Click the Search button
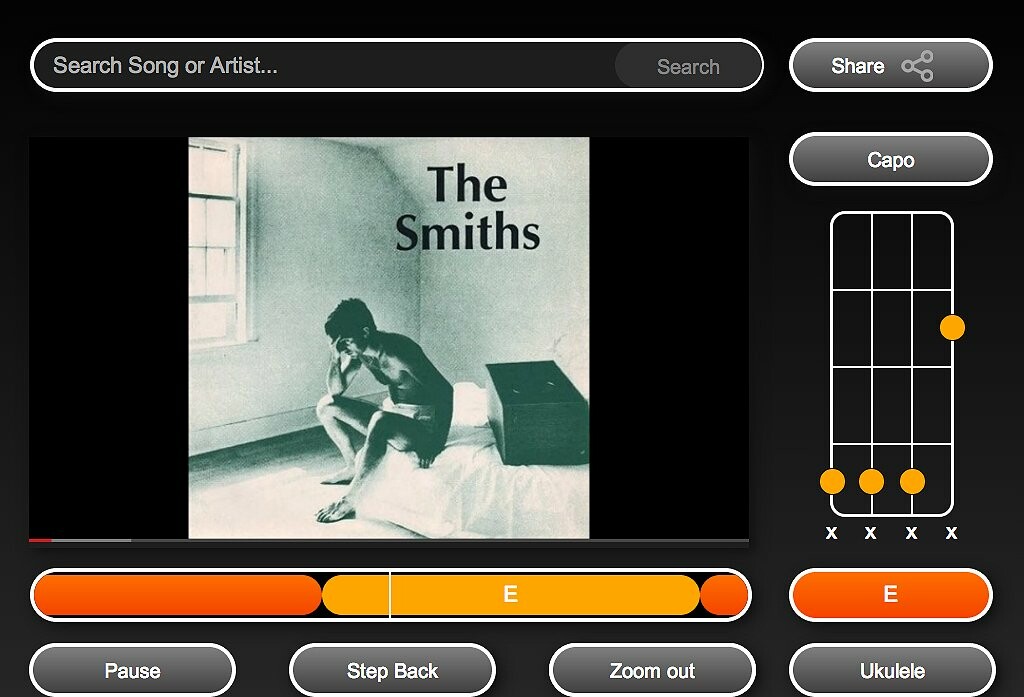The width and height of the screenshot is (1024, 697). pos(688,66)
